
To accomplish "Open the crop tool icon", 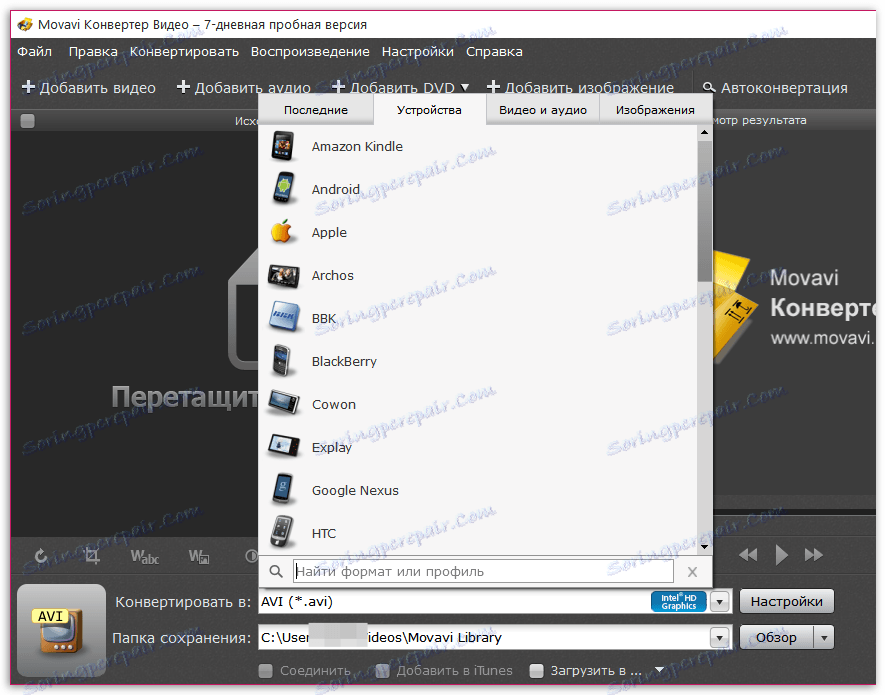I will 92,556.
